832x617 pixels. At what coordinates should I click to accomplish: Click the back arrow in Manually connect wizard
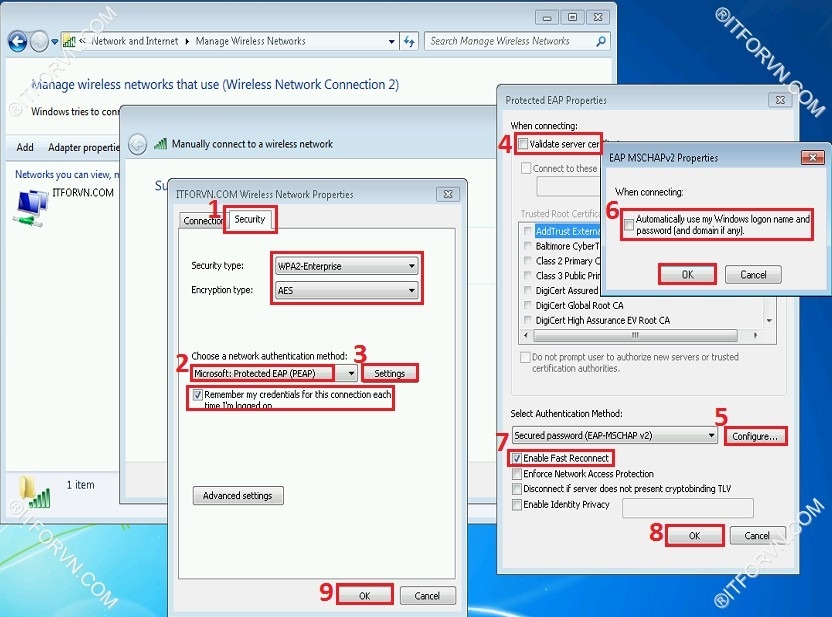(x=138, y=144)
